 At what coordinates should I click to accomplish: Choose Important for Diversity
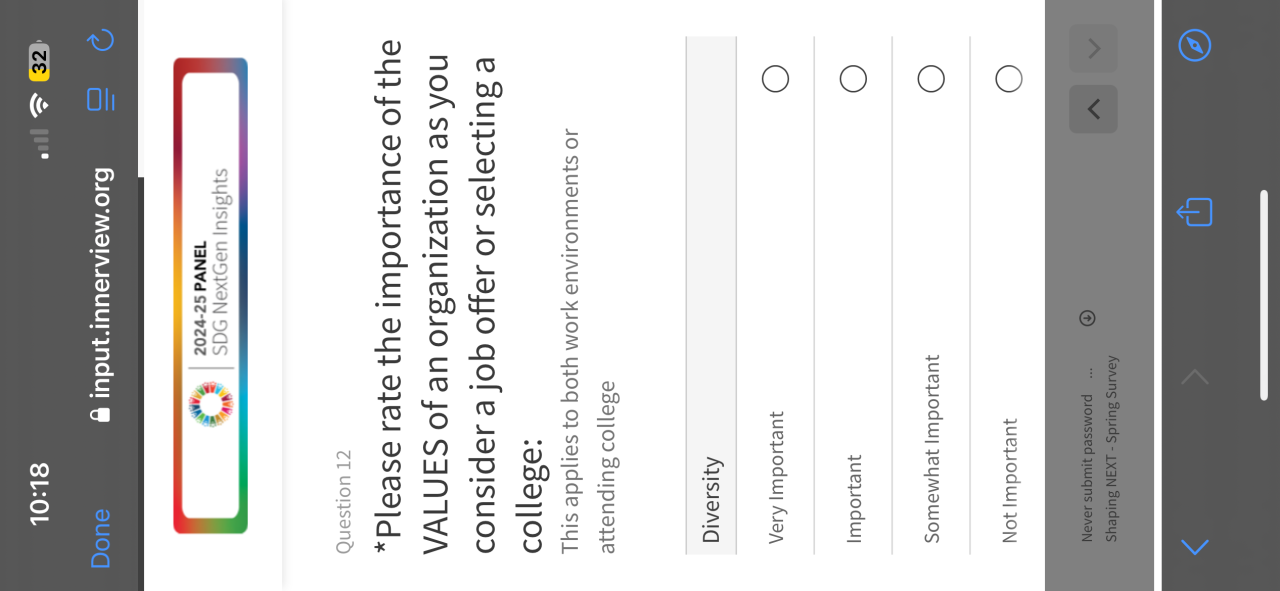point(853,79)
